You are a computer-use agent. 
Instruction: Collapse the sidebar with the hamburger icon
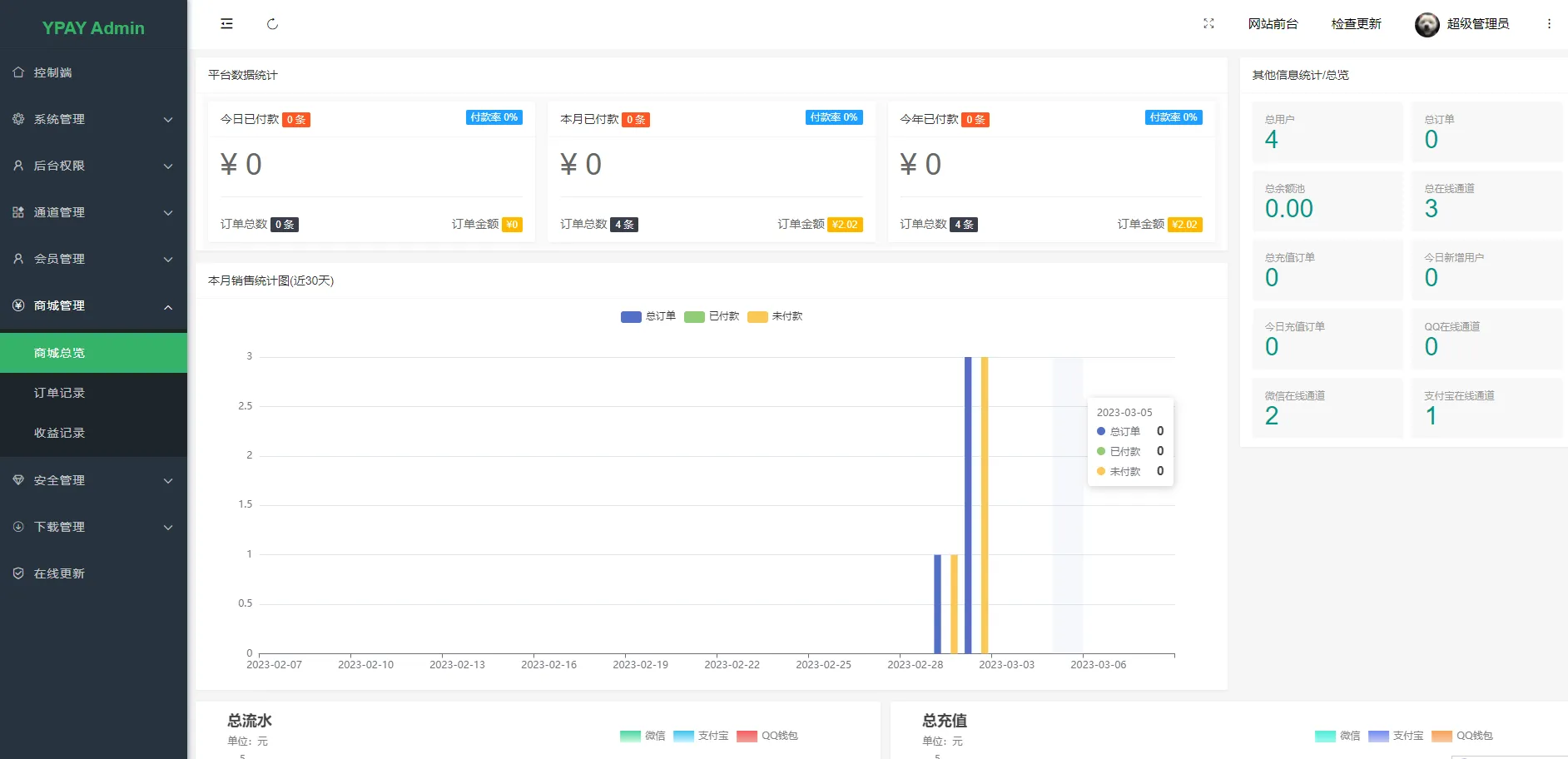click(x=226, y=23)
